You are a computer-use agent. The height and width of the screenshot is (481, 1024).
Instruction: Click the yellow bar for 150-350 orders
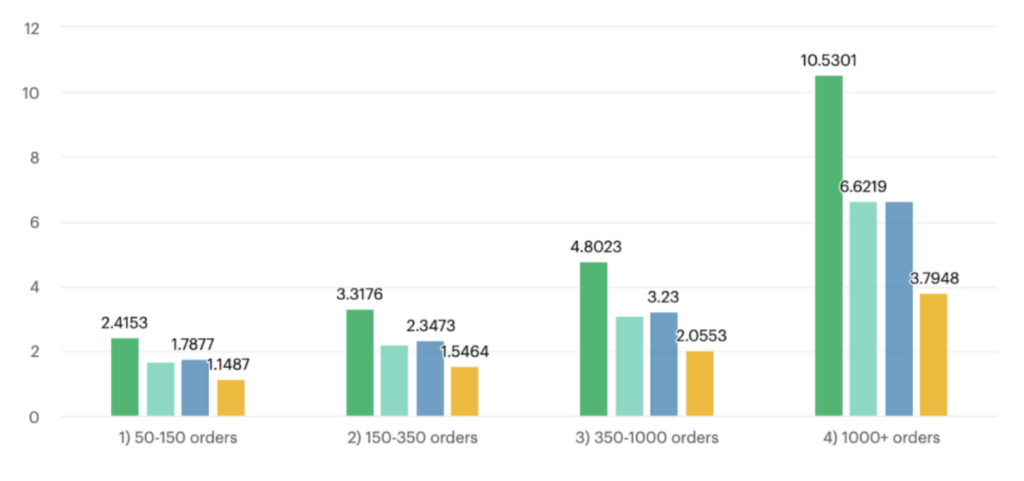pos(464,391)
